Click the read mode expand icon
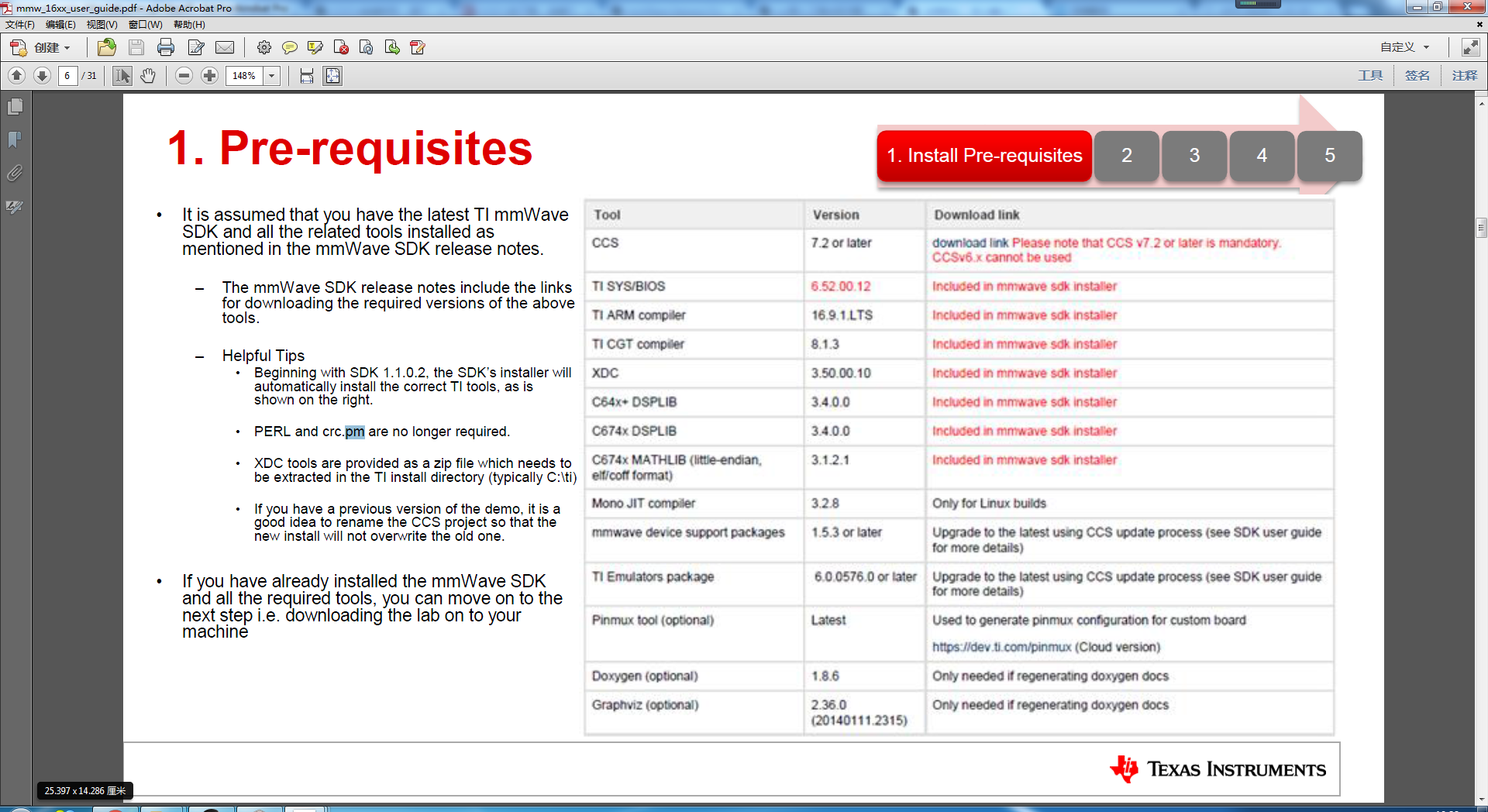Image resolution: width=1488 pixels, height=812 pixels. pos(1470,47)
